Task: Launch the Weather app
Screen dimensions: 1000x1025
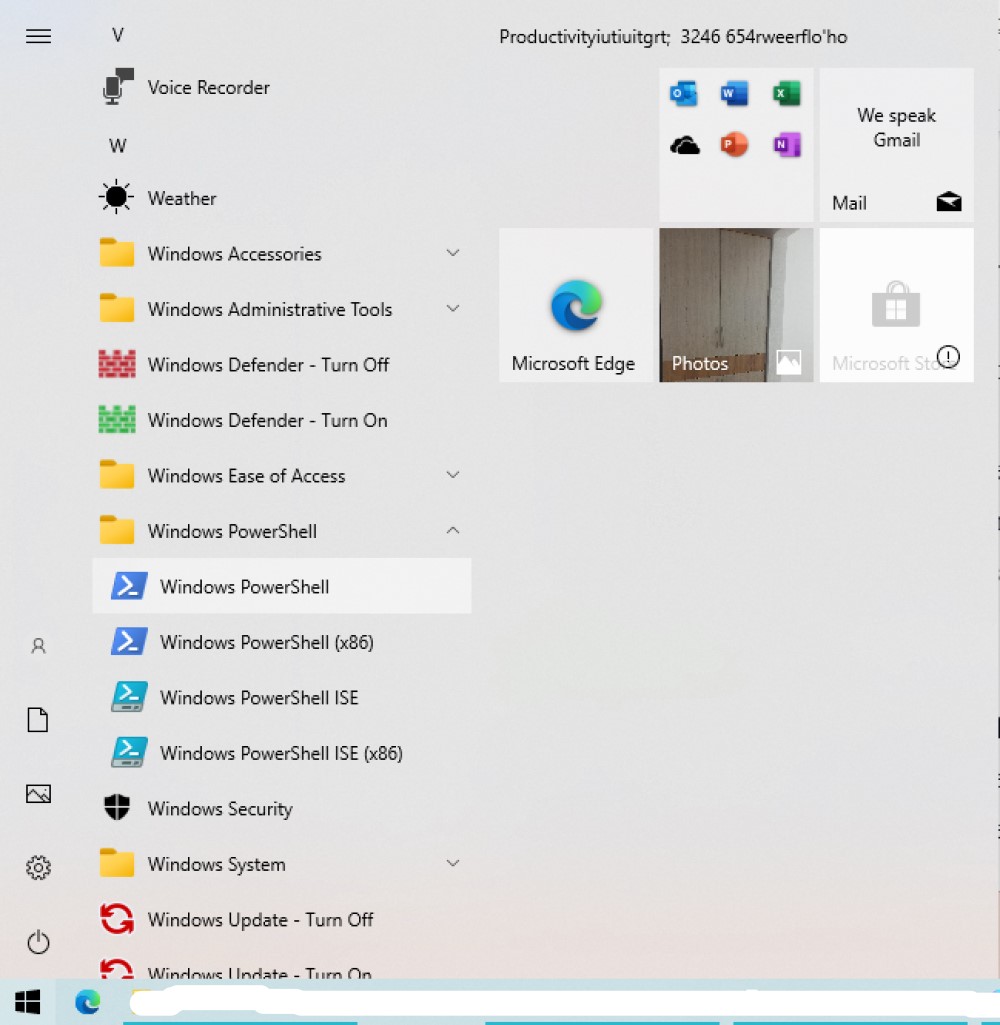Action: 282,197
